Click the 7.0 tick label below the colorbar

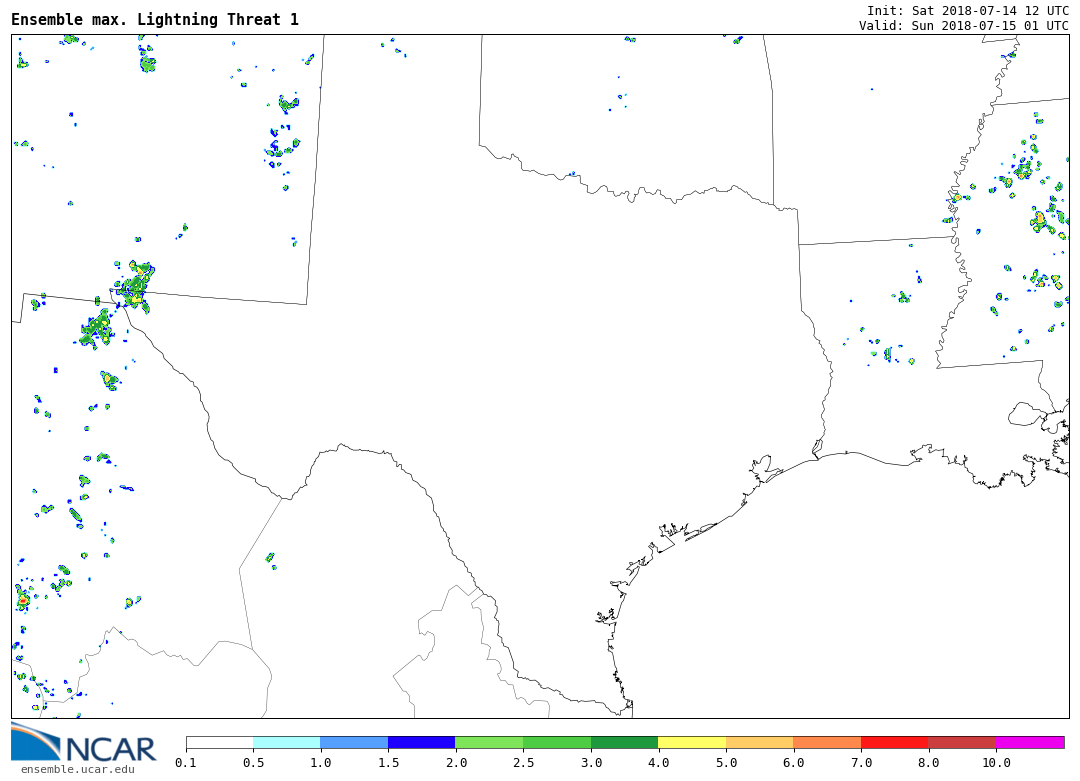[861, 763]
